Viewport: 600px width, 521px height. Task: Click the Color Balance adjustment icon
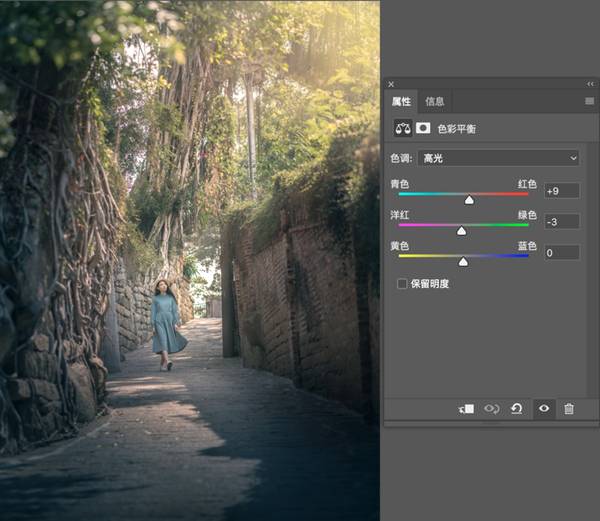[402, 128]
